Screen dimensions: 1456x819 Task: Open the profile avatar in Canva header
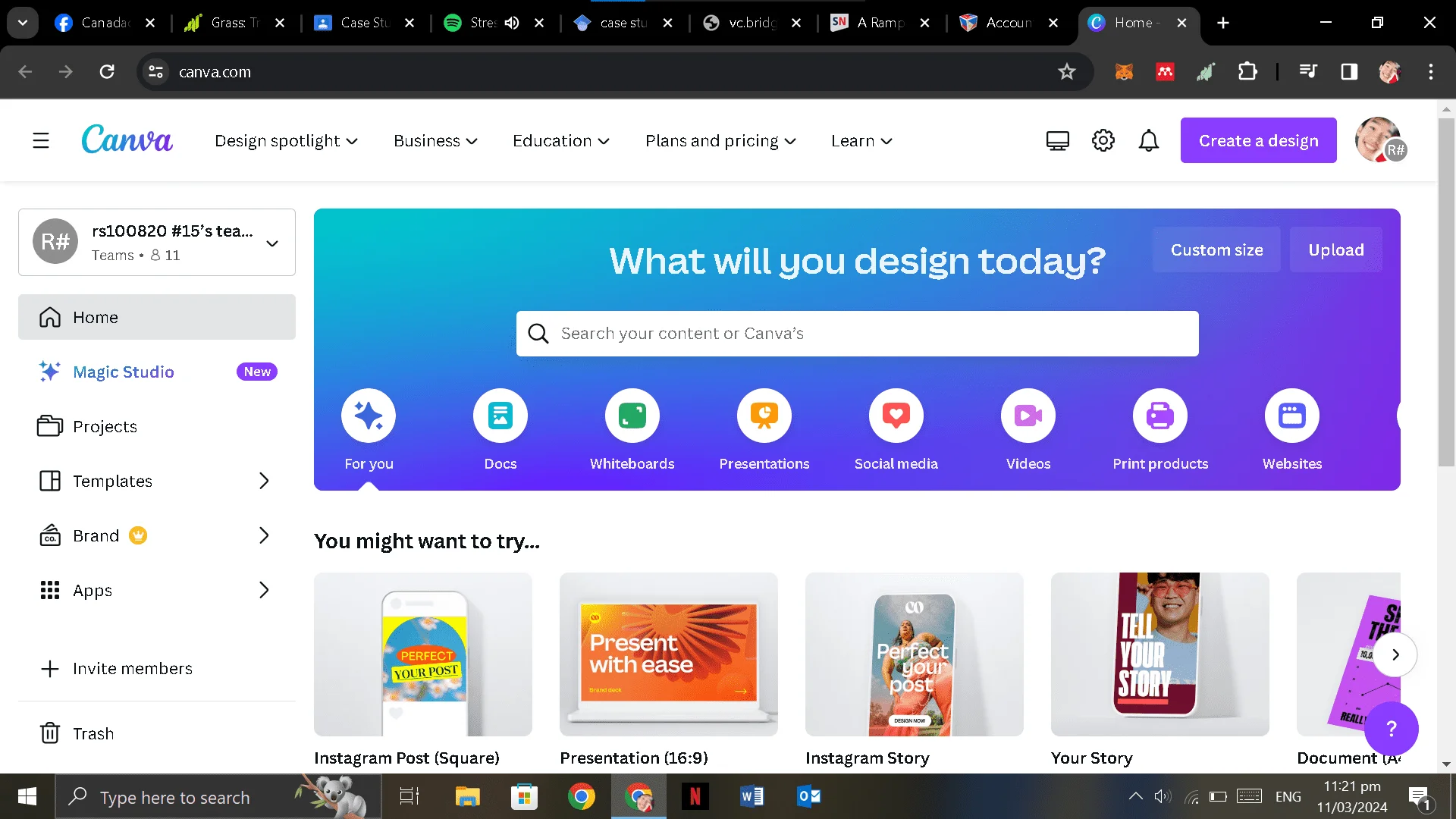tap(1380, 140)
